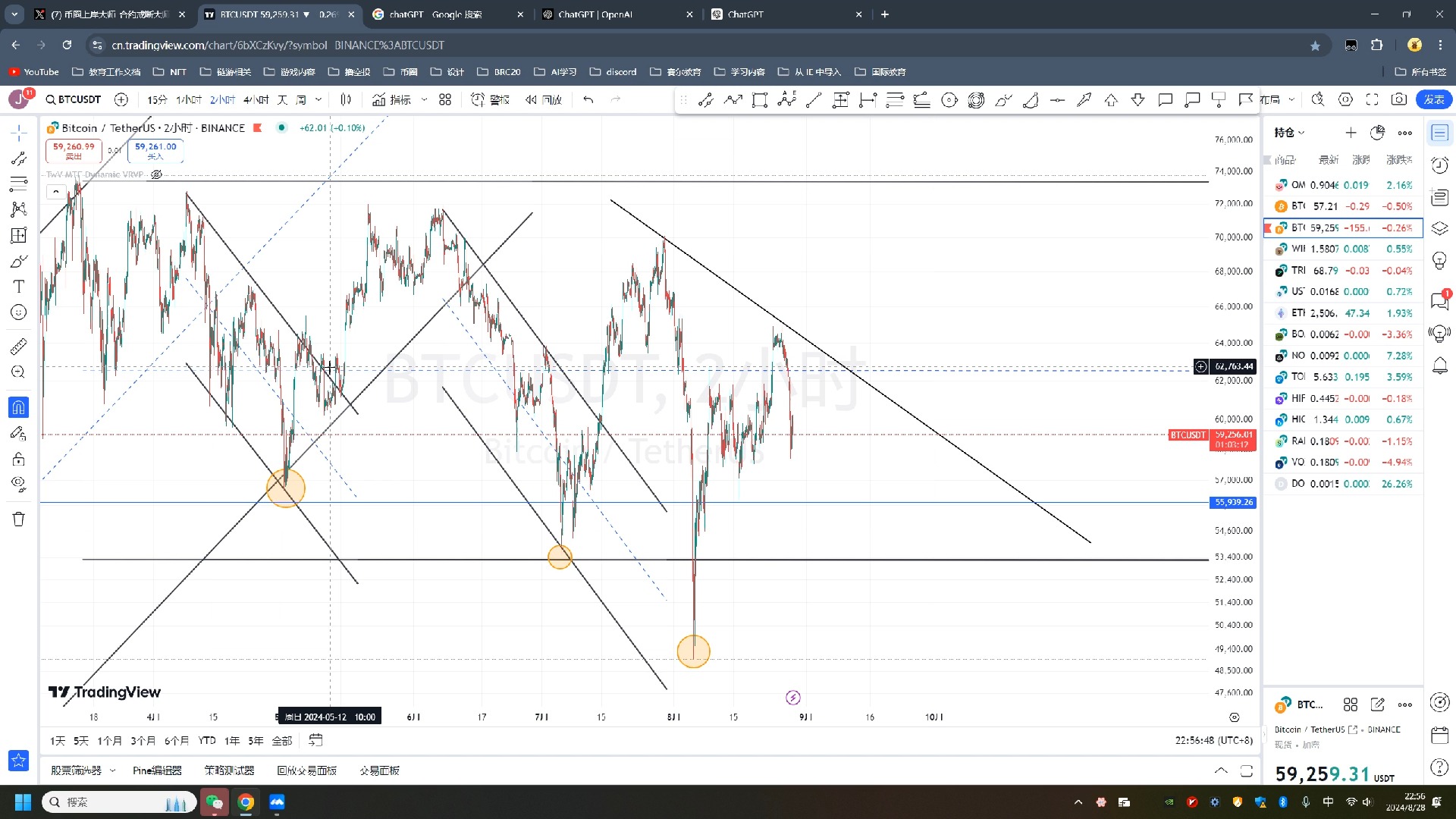
Task: Select the ruler measure tool
Action: coord(19,347)
